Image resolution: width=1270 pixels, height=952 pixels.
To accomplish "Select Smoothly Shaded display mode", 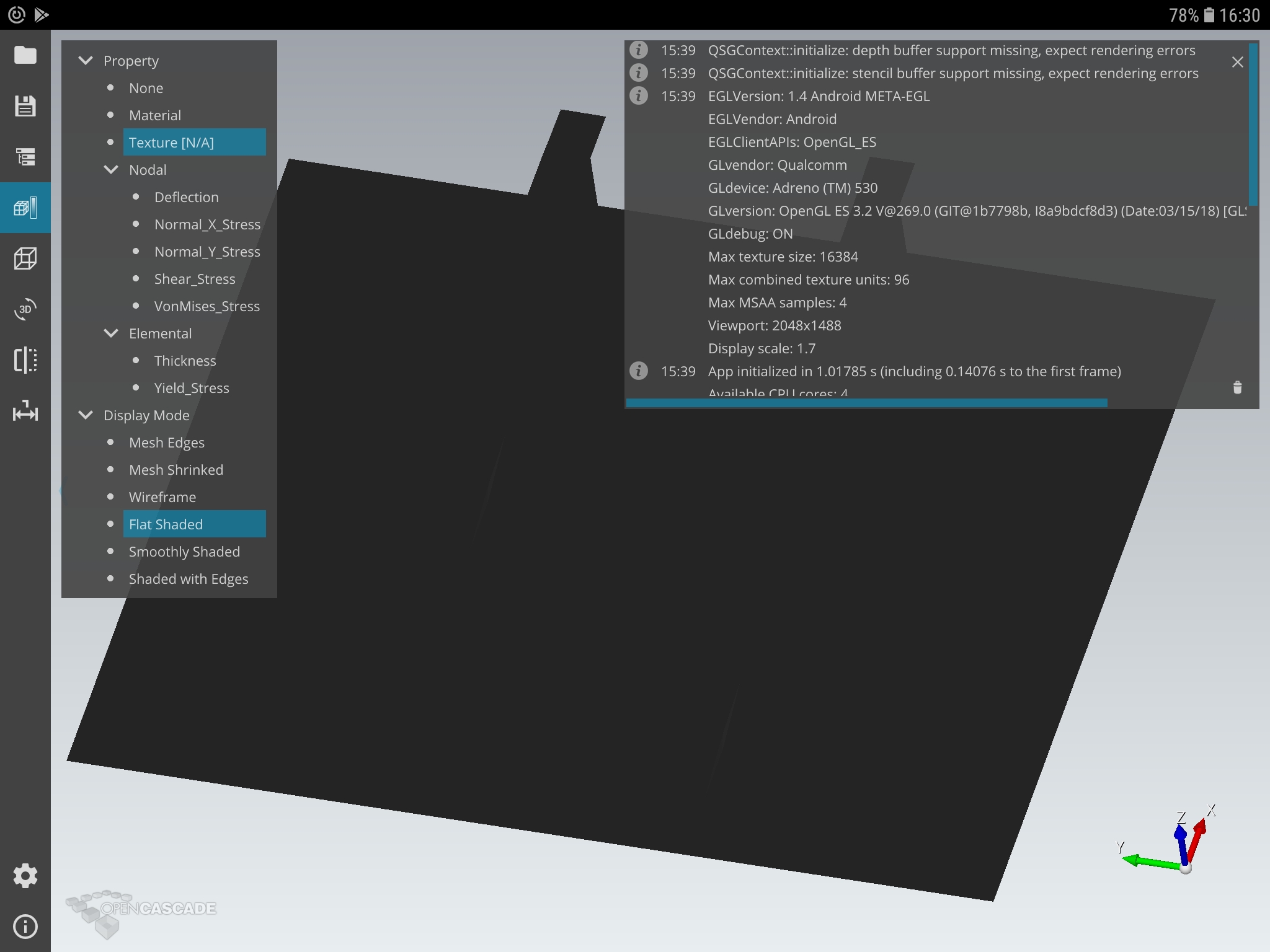I will [x=184, y=552].
